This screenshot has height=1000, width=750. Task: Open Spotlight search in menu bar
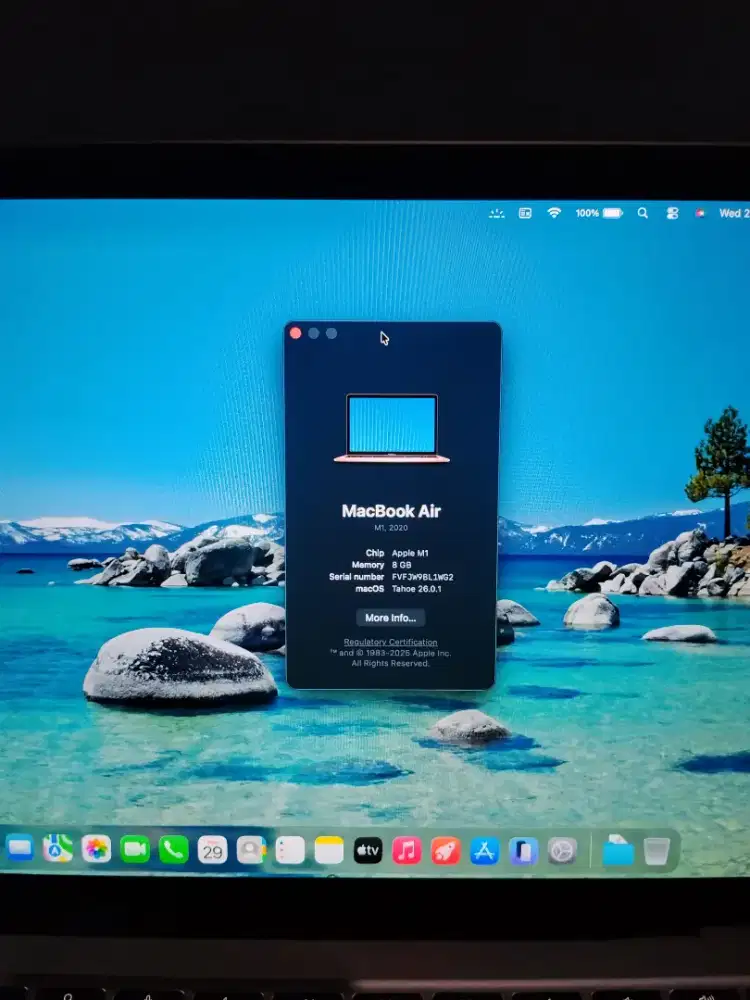click(x=643, y=213)
